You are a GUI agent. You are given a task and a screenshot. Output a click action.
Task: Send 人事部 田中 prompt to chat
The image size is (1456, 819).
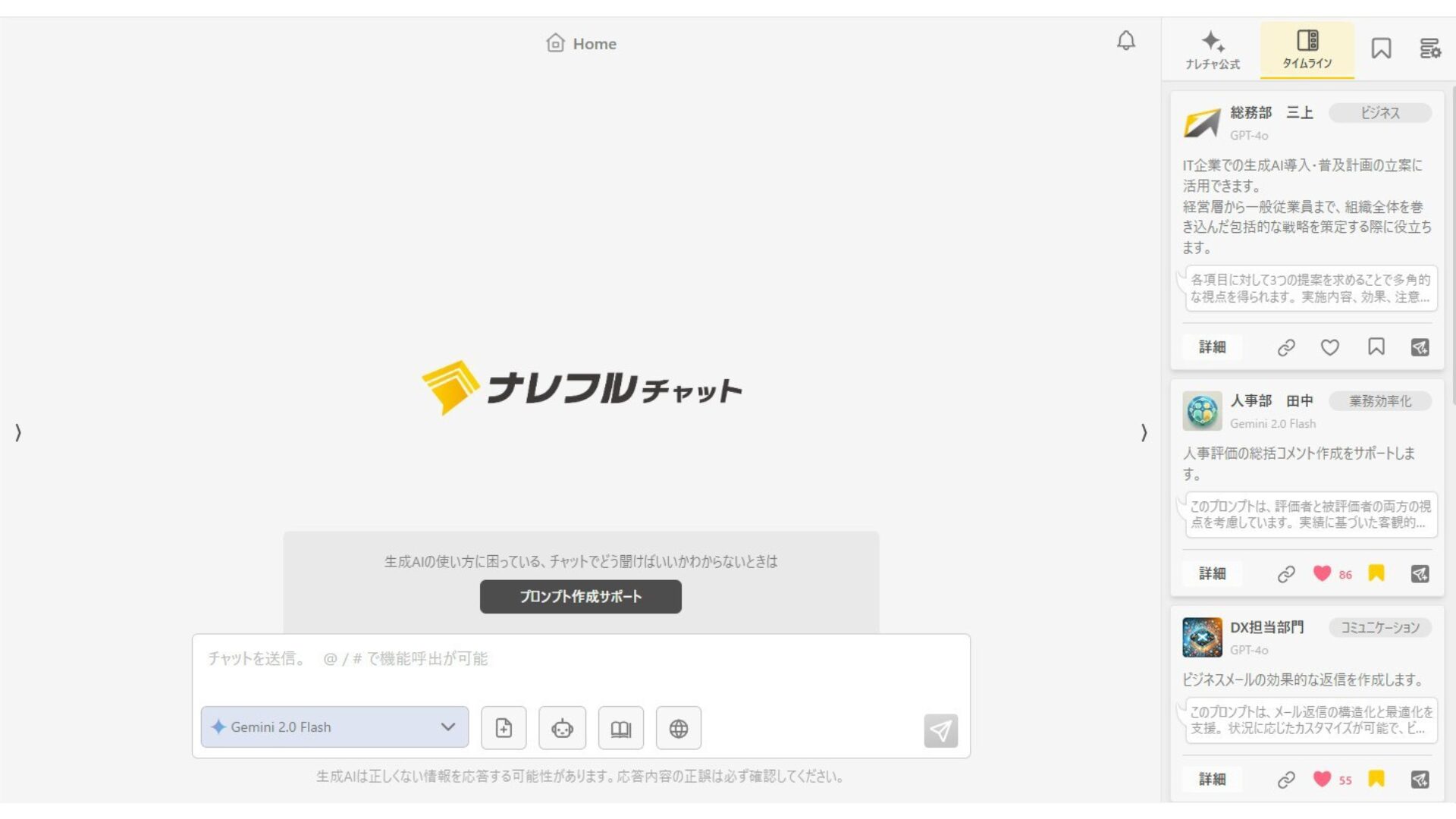tap(1420, 574)
